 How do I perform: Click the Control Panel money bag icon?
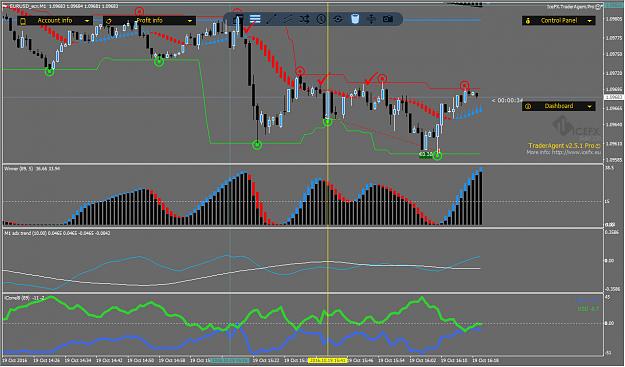528,21
